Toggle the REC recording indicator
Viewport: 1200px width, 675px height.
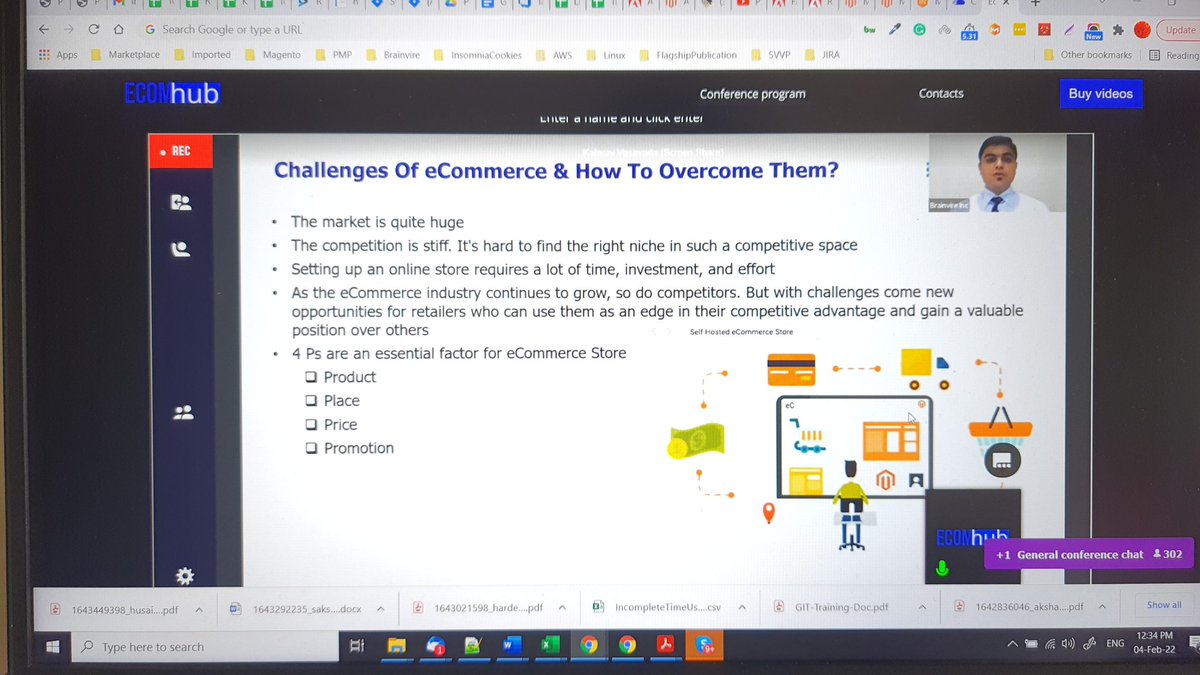(180, 152)
